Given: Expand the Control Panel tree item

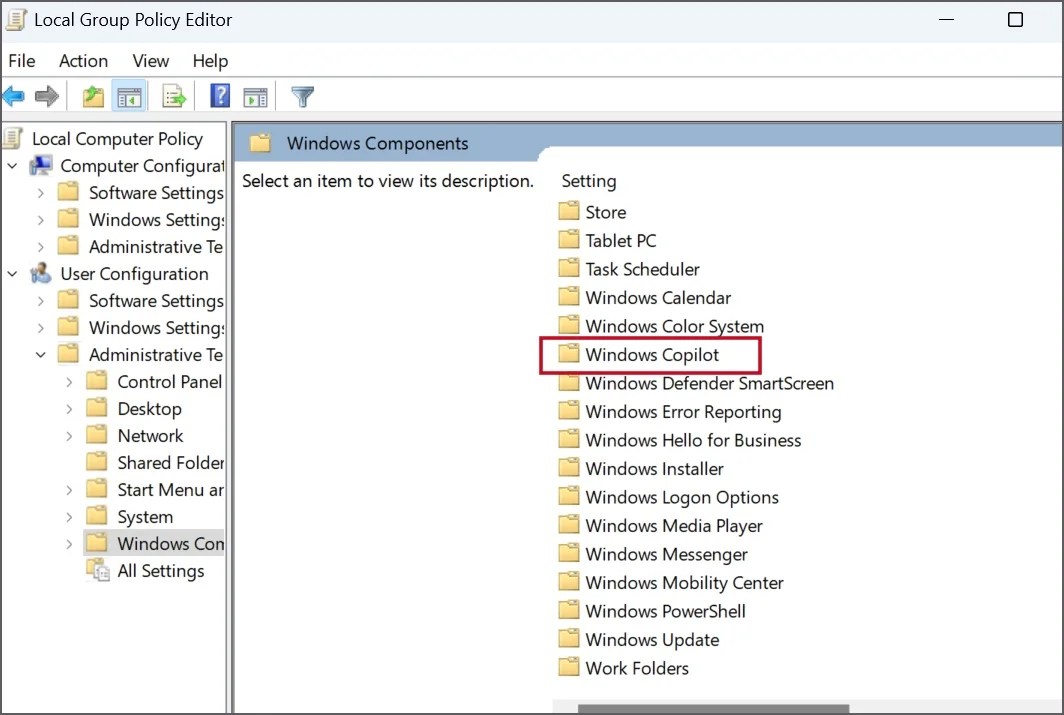Looking at the screenshot, I should pos(68,381).
